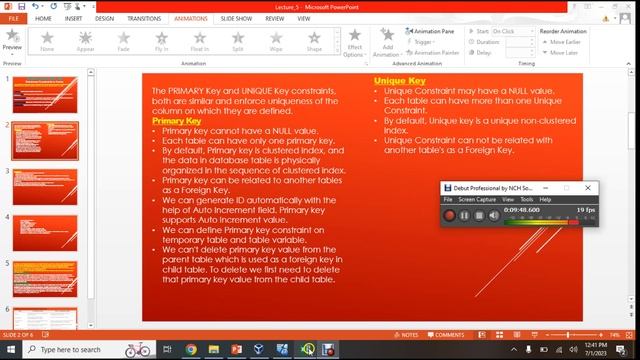640x360 pixels.
Task: Switch to the TRANSITIONS tab
Action: coord(144,19)
